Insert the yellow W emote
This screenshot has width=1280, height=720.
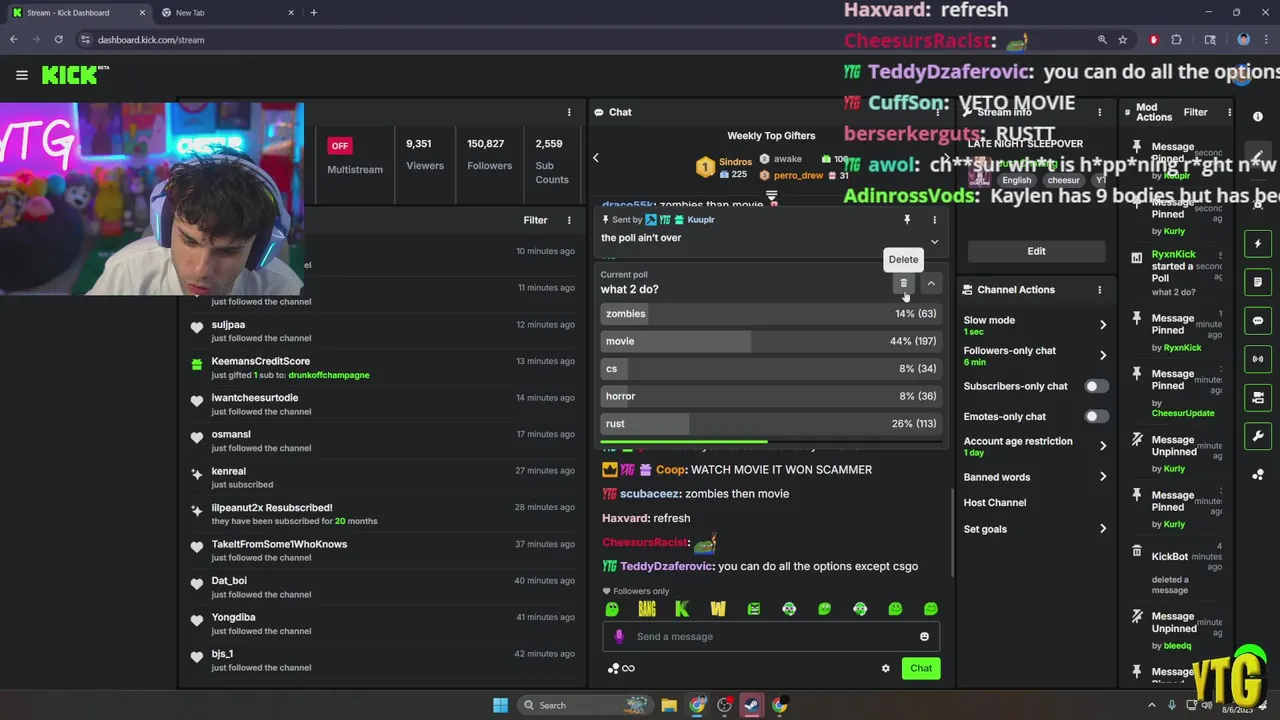tap(718, 609)
